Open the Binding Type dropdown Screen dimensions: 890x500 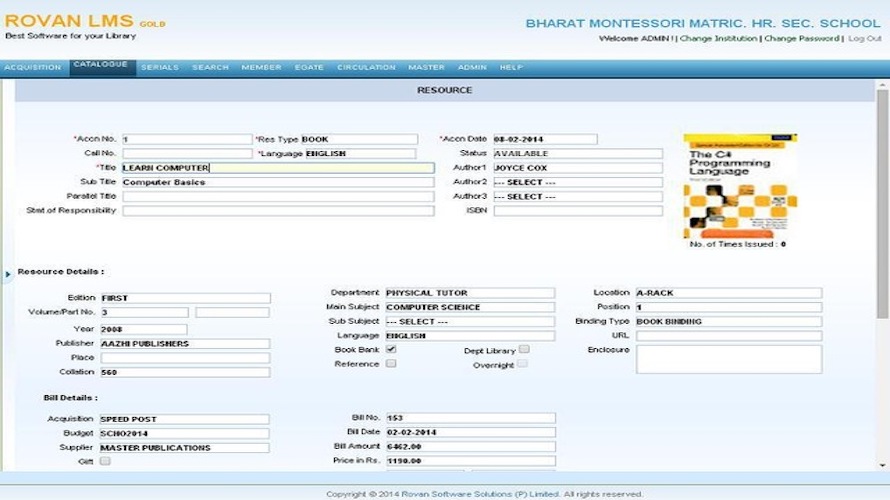click(x=729, y=321)
